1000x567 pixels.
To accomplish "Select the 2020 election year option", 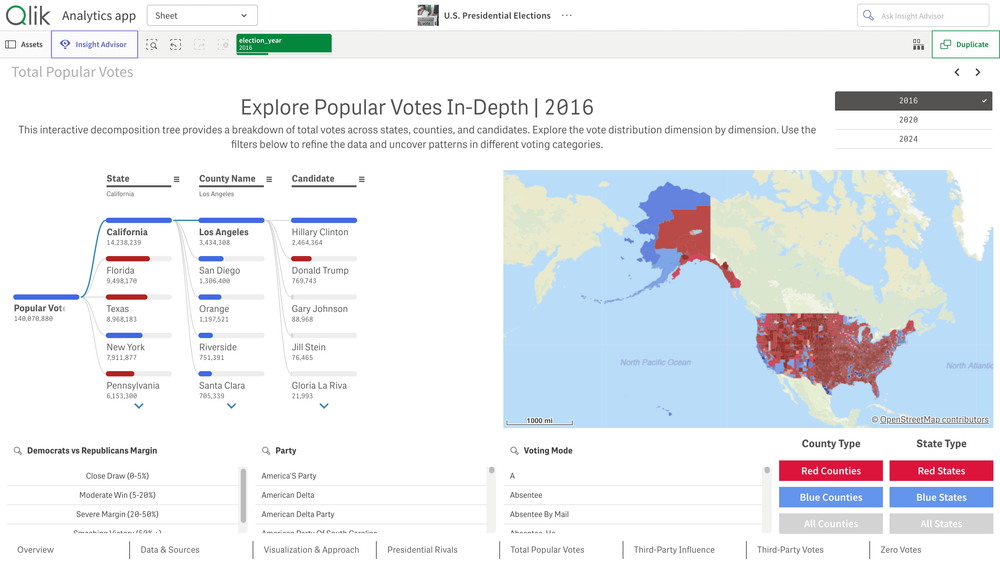I will pyautogui.click(x=908, y=120).
